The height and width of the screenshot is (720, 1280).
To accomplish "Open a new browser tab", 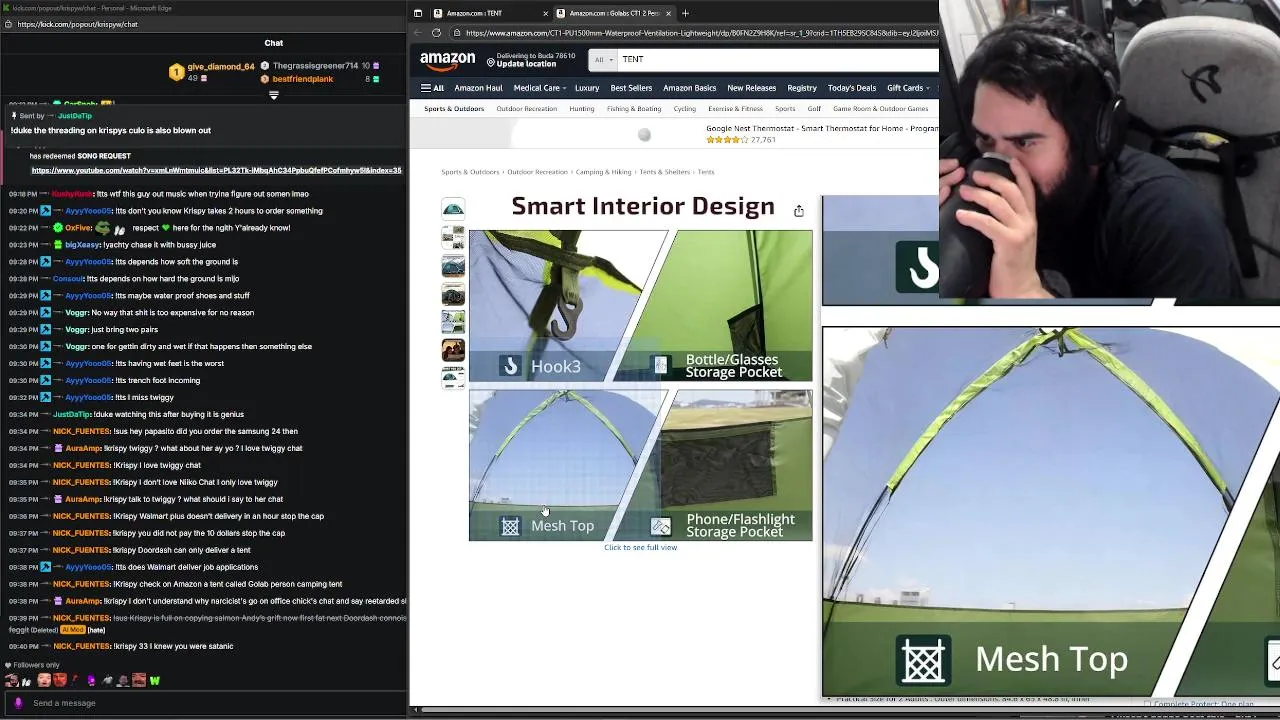I will 685,13.
